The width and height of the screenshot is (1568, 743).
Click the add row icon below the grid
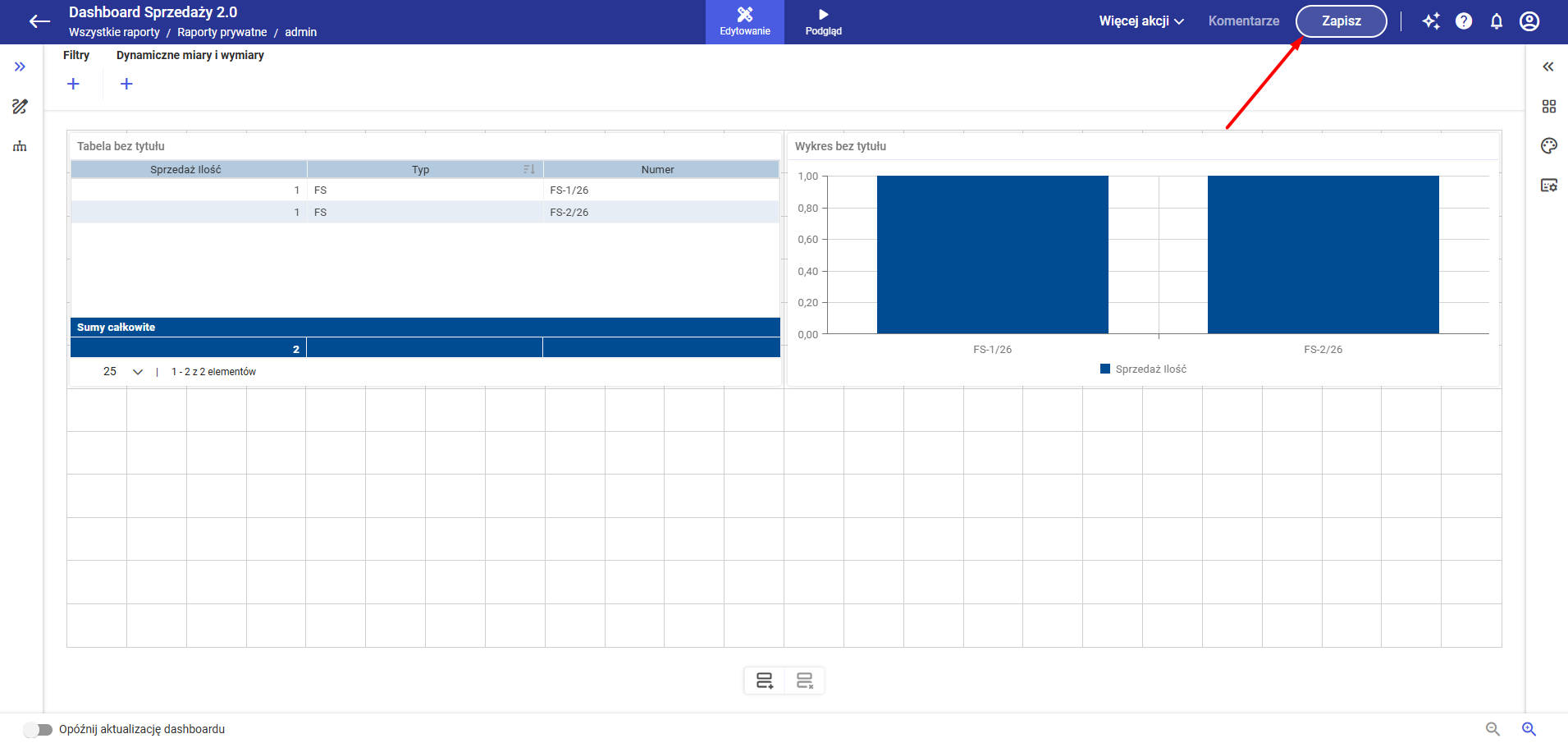tap(765, 681)
